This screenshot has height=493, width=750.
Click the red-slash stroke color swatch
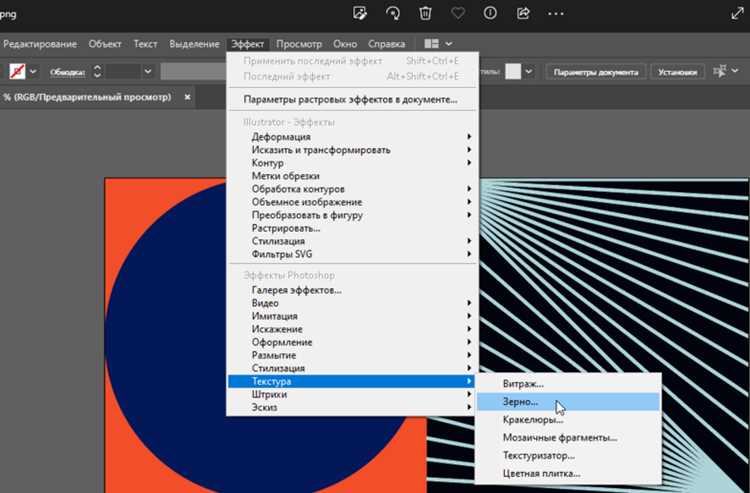pos(18,72)
